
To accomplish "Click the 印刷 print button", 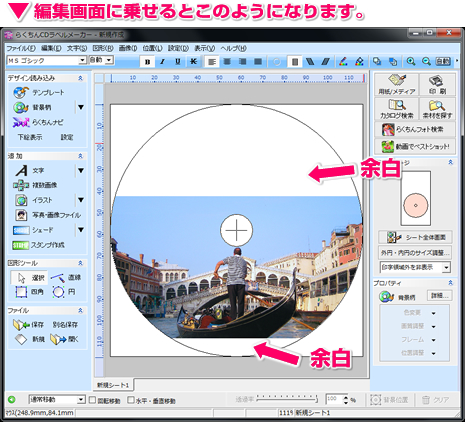I will [x=437, y=85].
